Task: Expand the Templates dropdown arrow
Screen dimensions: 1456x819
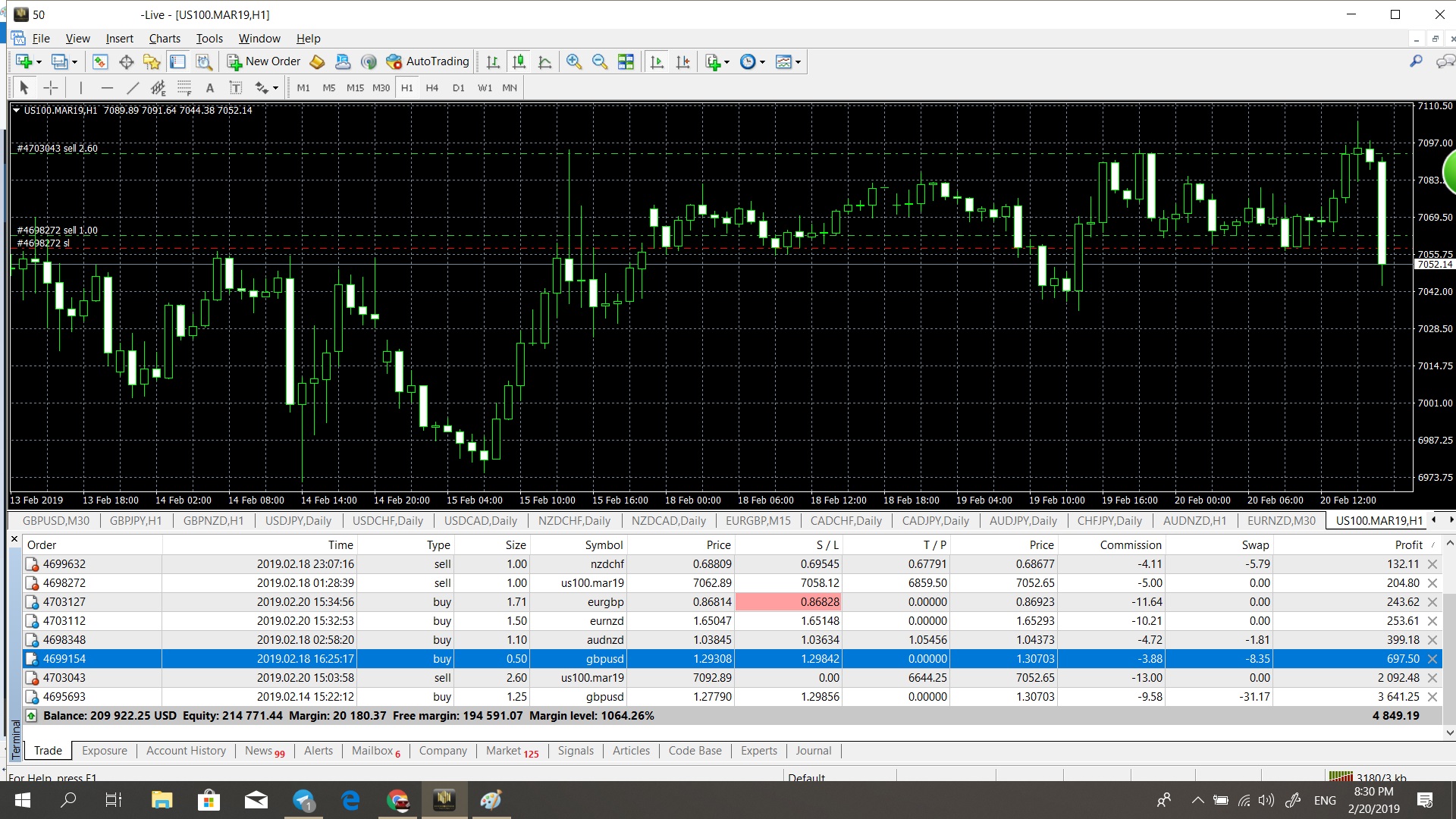Action: pyautogui.click(x=798, y=62)
